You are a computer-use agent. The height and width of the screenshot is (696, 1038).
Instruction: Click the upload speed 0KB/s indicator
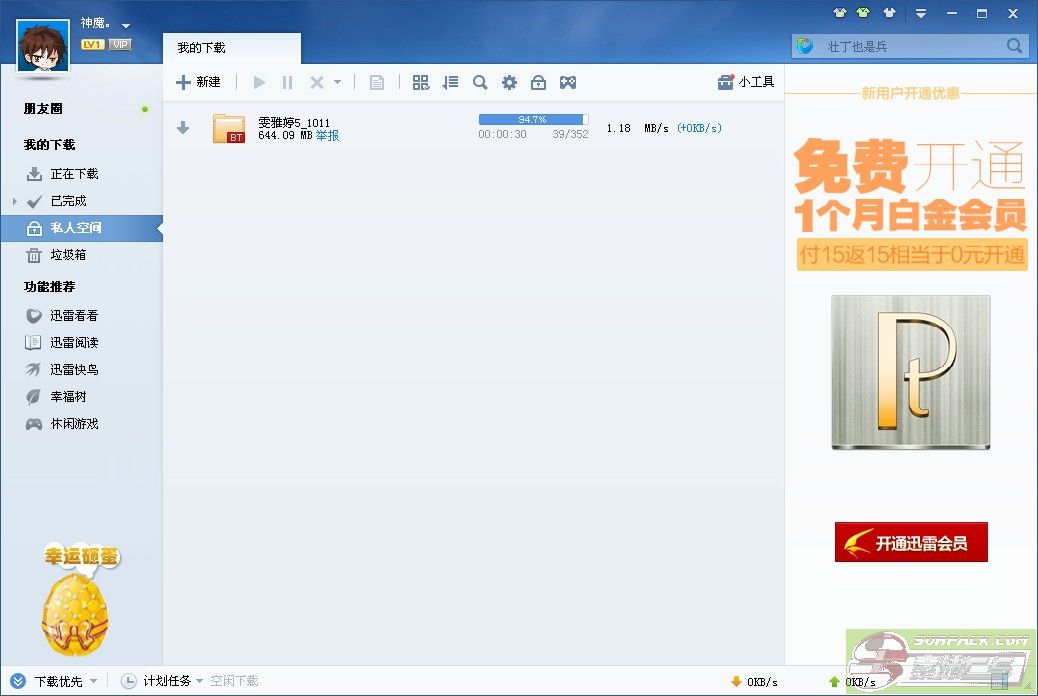tap(852, 681)
